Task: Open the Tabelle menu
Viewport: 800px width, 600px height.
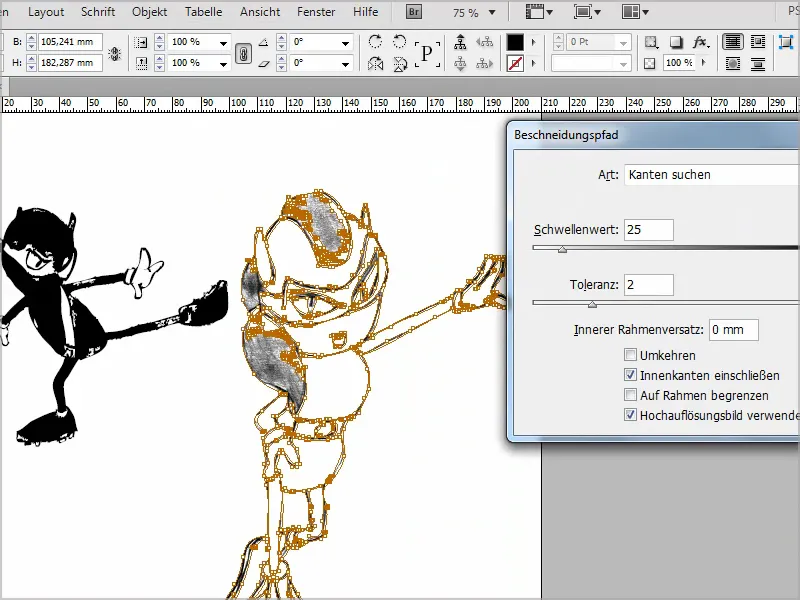Action: pos(204,12)
